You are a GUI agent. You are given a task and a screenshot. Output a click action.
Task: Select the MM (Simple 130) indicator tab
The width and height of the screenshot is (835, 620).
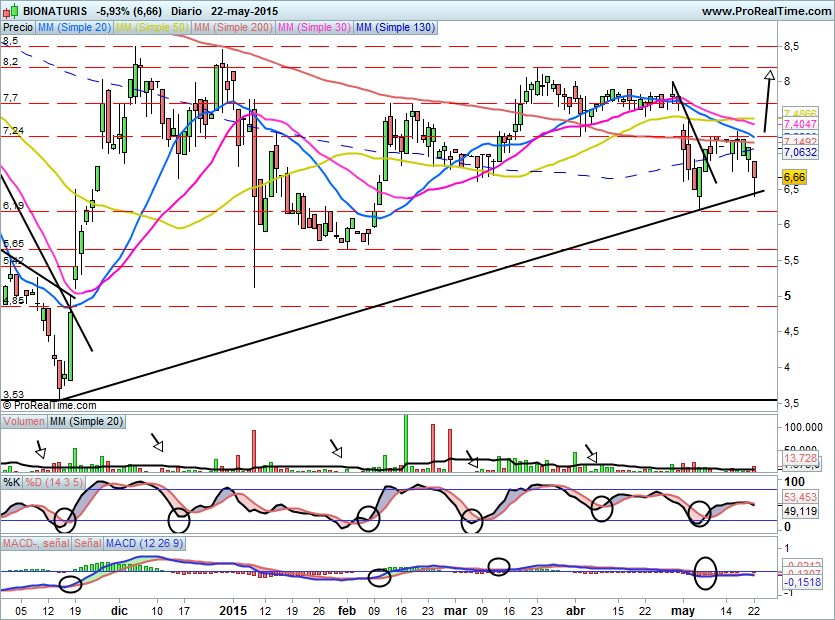395,28
